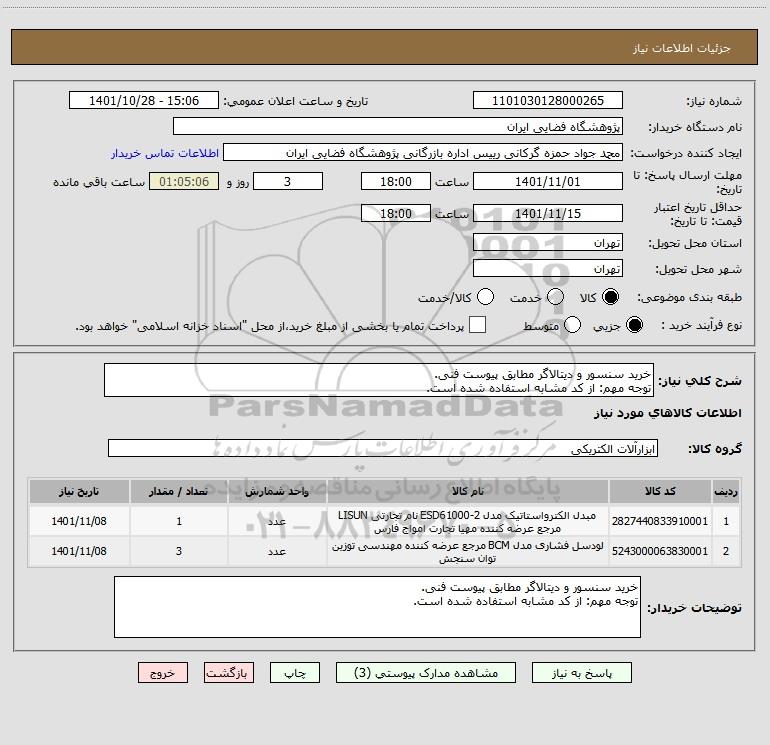
Task: Select the کالا radio button
Action: [610, 297]
